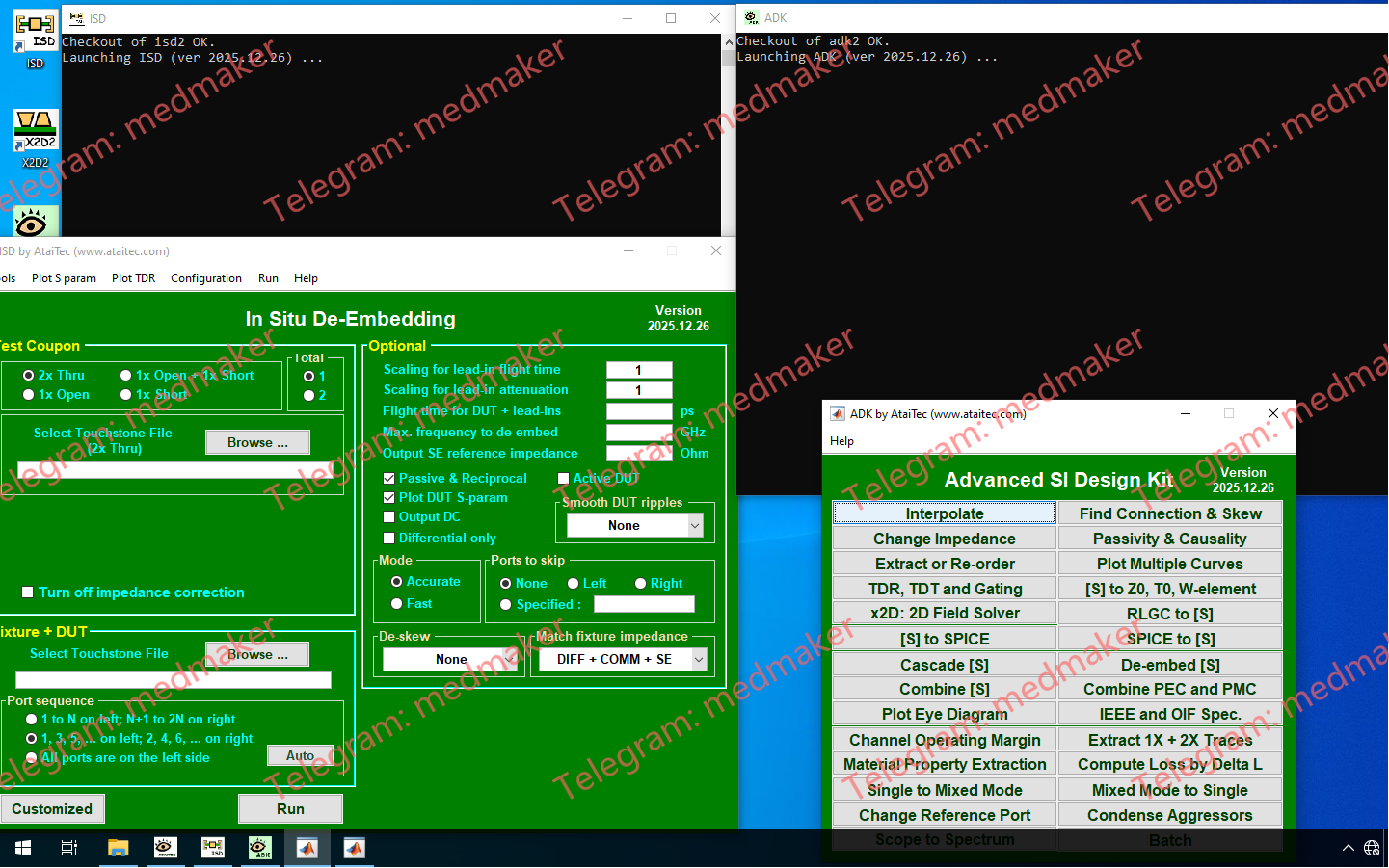Click the Run button in ISD
This screenshot has width=1389, height=868.
[x=289, y=808]
